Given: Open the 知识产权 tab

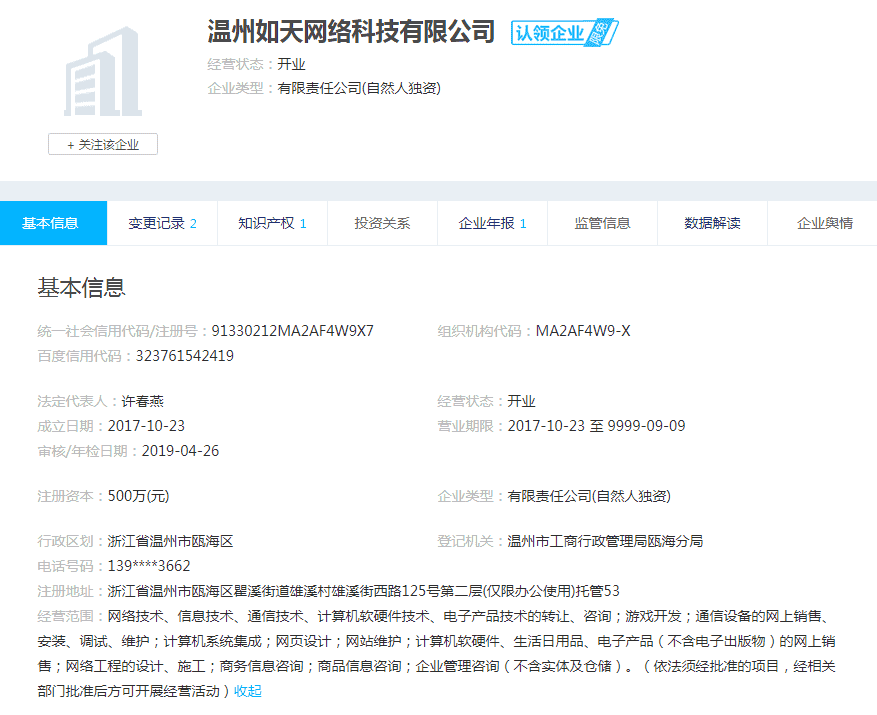Looking at the screenshot, I should pyautogui.click(x=272, y=223).
